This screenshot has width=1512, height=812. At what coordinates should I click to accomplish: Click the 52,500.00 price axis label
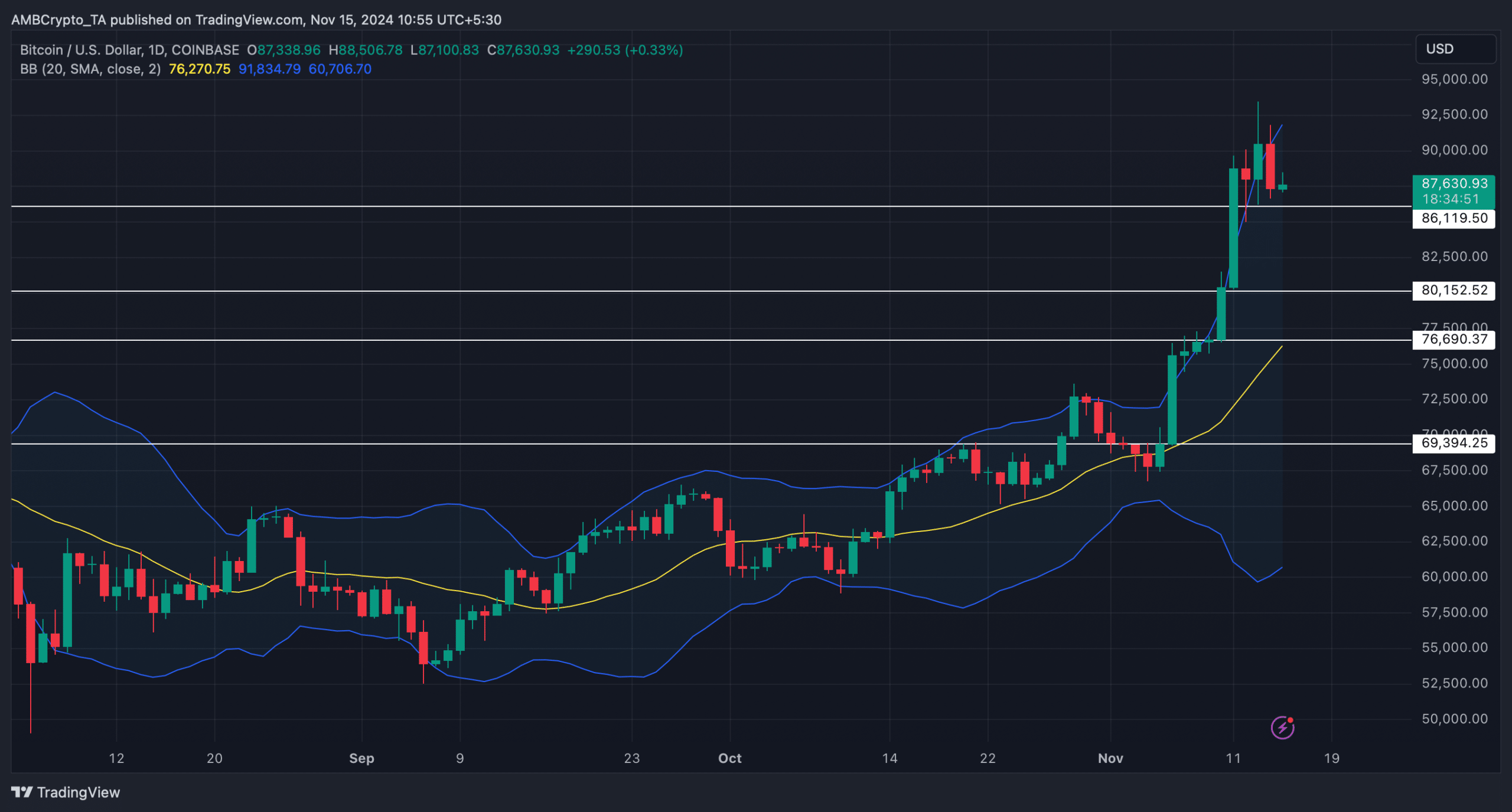coord(1455,683)
